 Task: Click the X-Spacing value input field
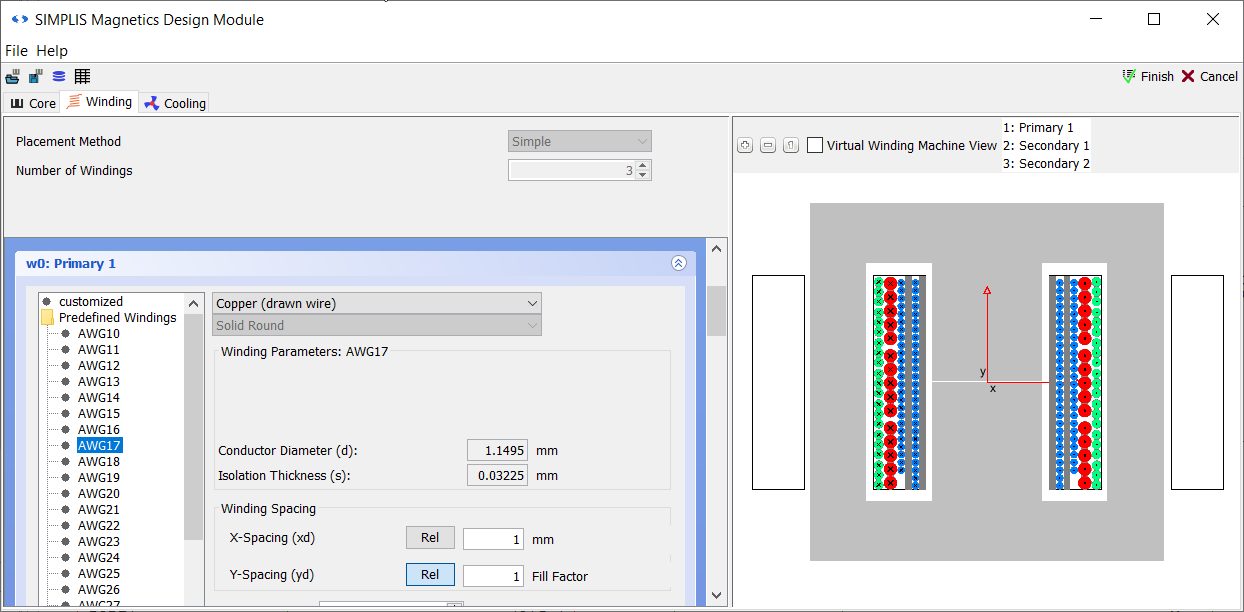(494, 539)
